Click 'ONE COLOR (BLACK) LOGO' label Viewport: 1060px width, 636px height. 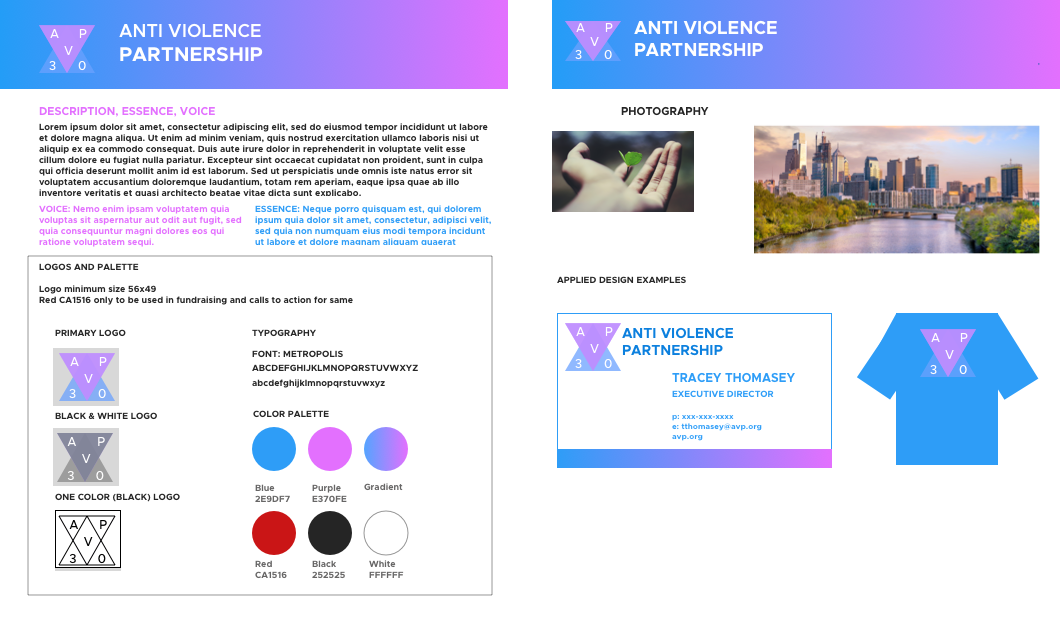coord(118,497)
